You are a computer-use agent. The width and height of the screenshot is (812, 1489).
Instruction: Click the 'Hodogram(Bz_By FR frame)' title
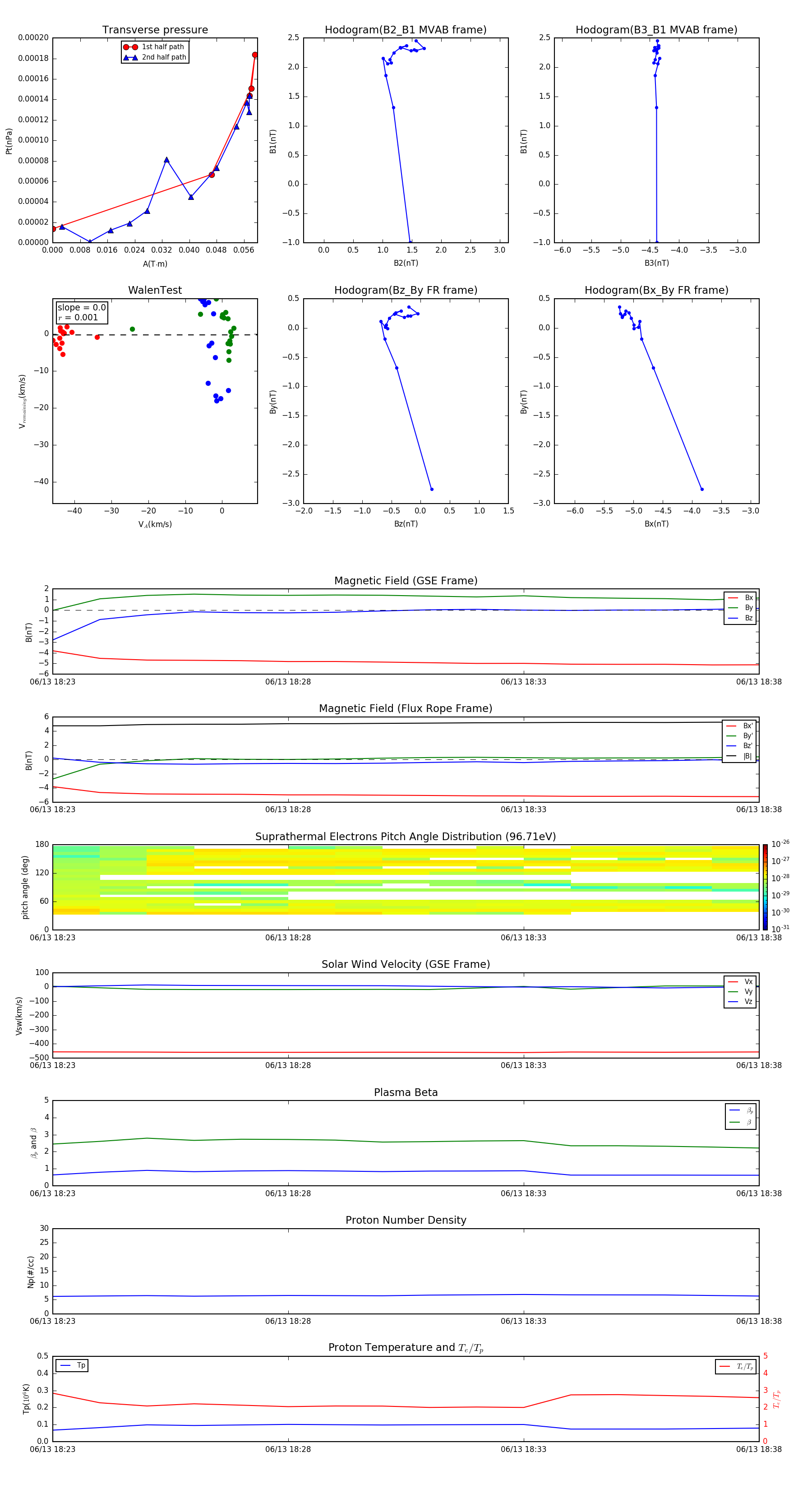point(406,290)
